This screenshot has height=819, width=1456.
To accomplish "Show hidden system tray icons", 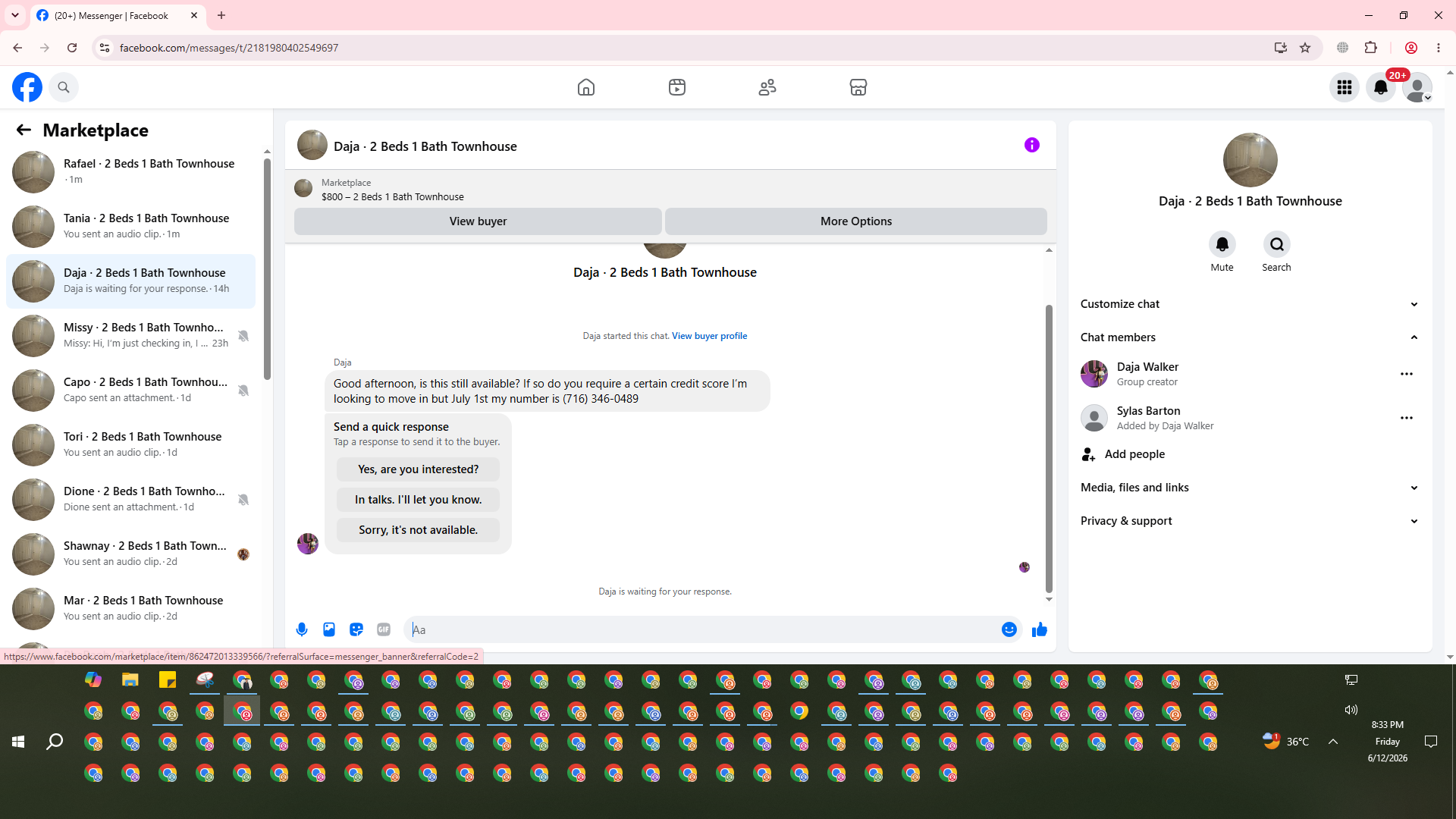I will tap(1333, 742).
